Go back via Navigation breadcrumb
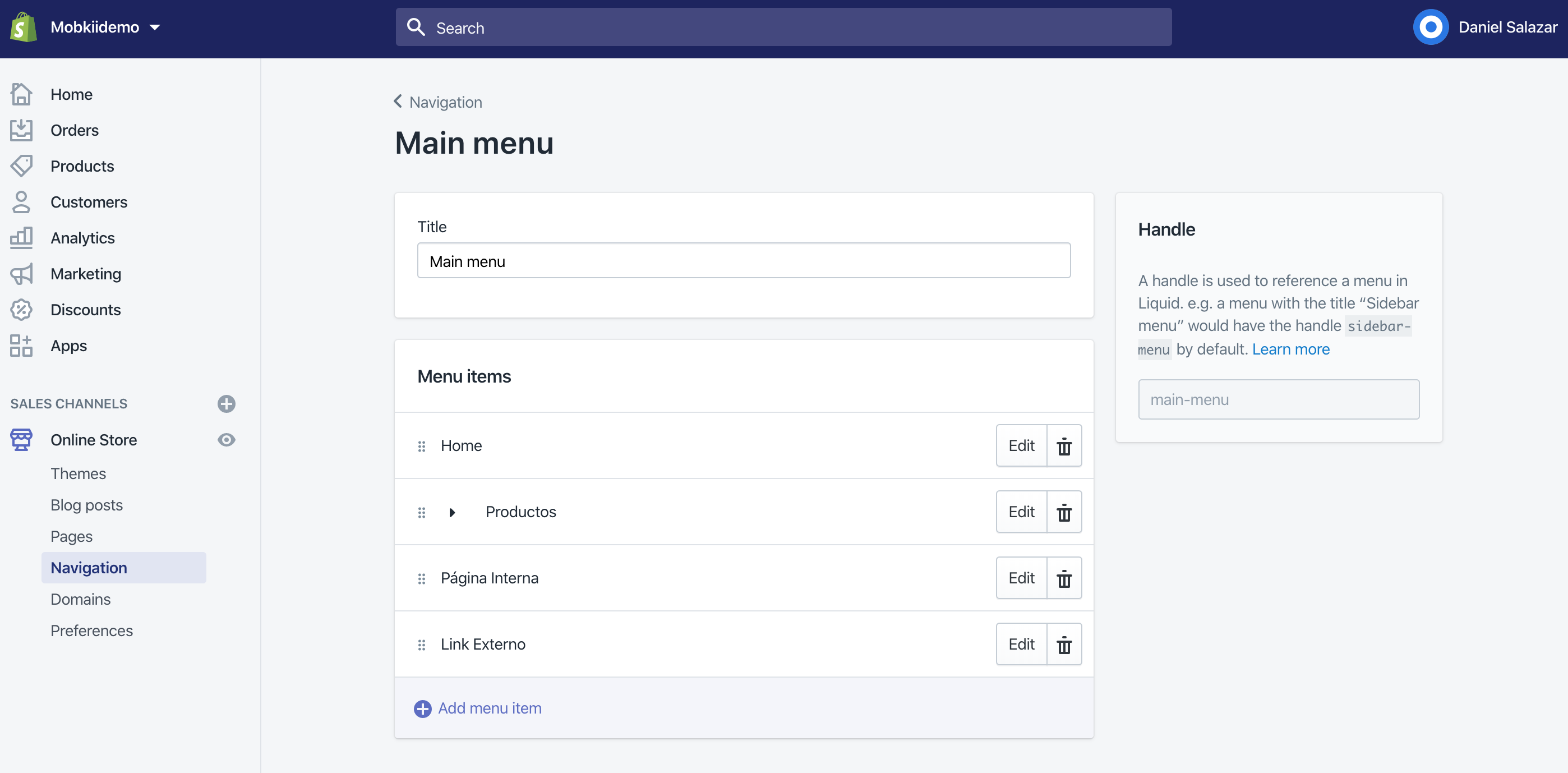Image resolution: width=1568 pixels, height=773 pixels. point(438,102)
